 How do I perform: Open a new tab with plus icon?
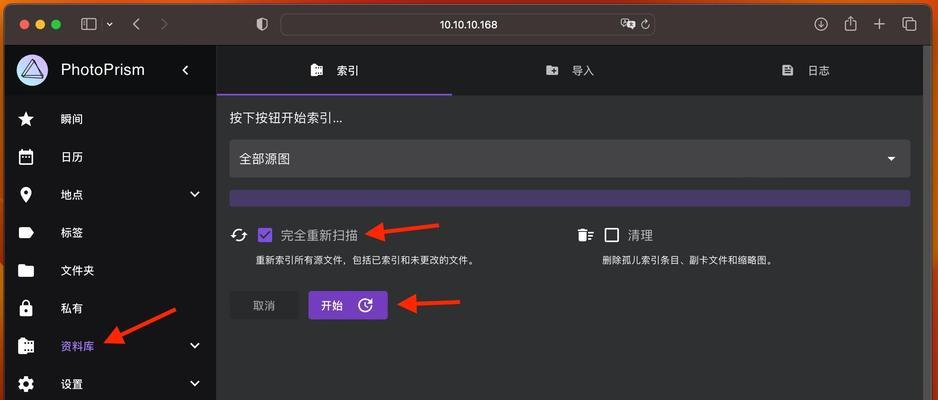click(x=879, y=25)
